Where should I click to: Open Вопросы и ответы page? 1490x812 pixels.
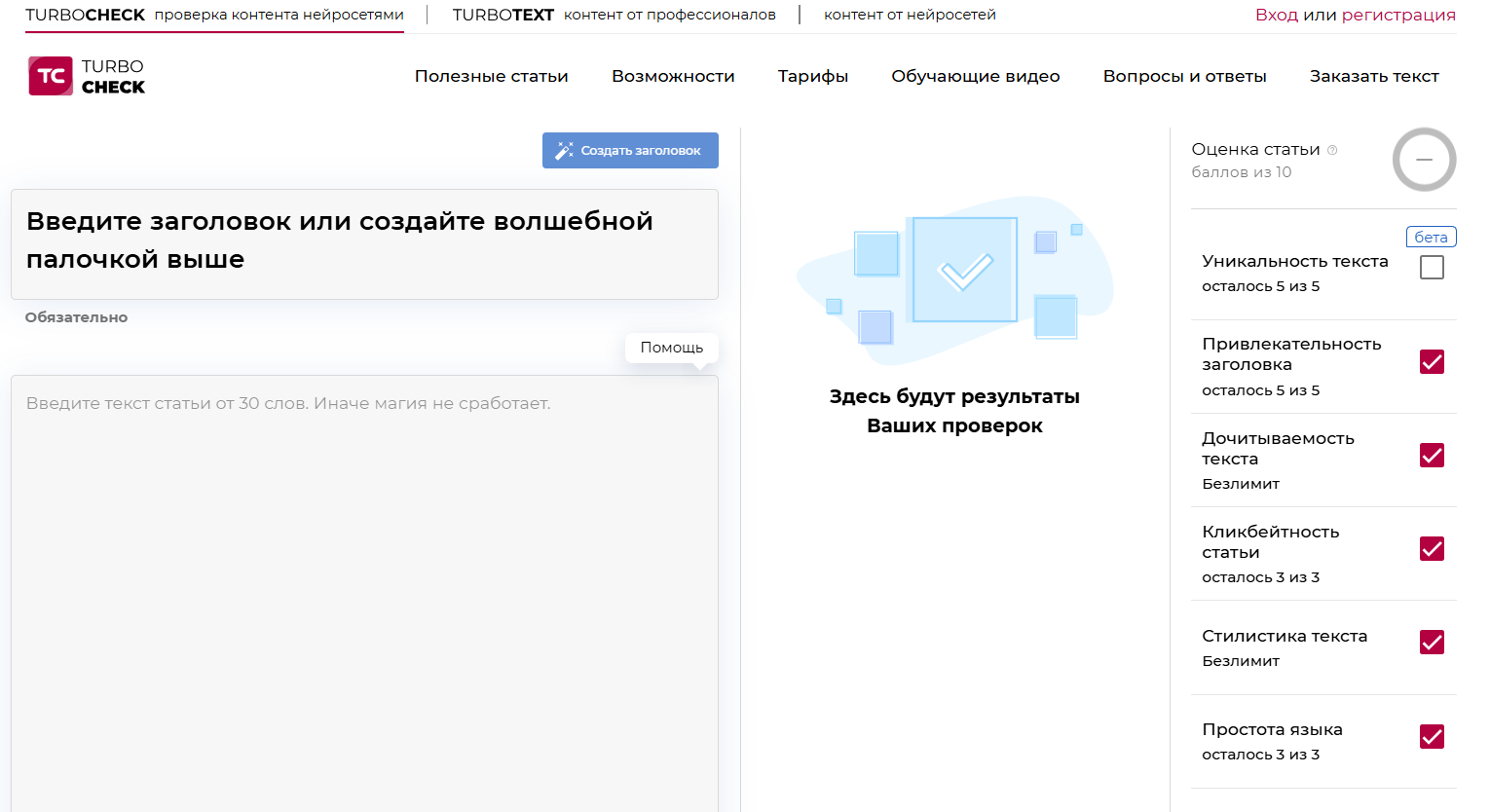[1184, 76]
